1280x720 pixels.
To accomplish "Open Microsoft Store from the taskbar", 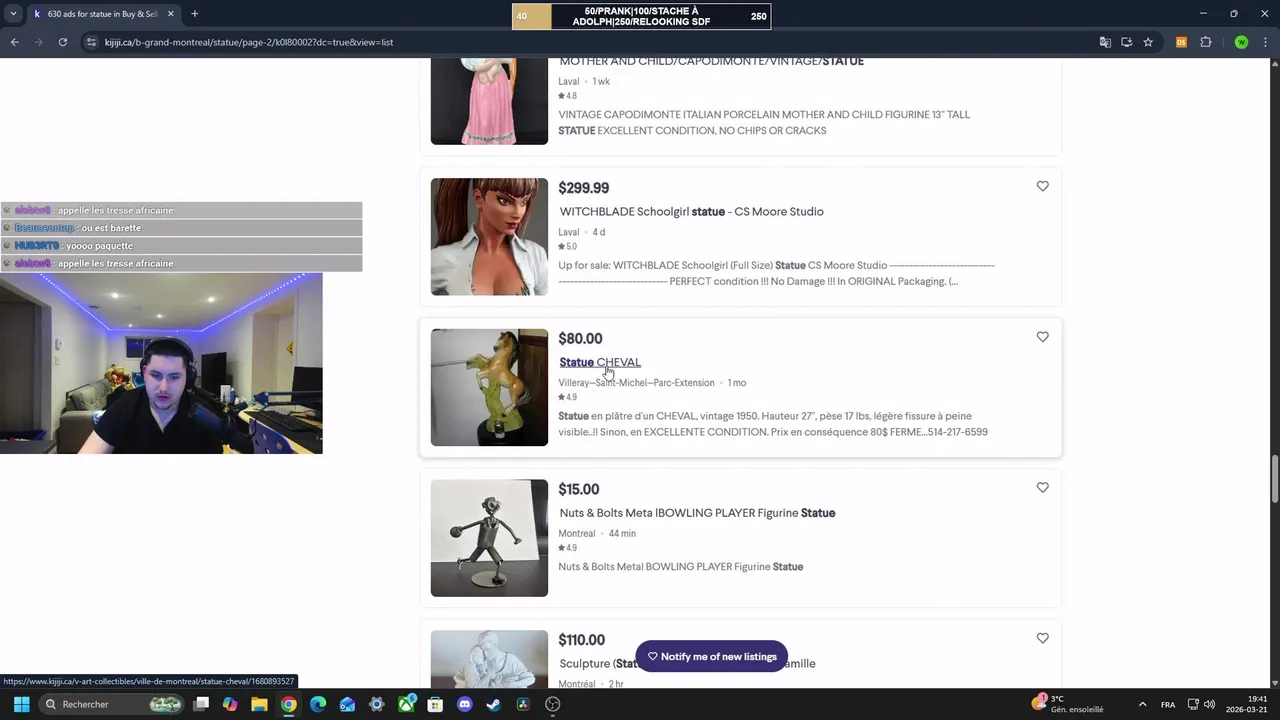I will [x=435, y=704].
